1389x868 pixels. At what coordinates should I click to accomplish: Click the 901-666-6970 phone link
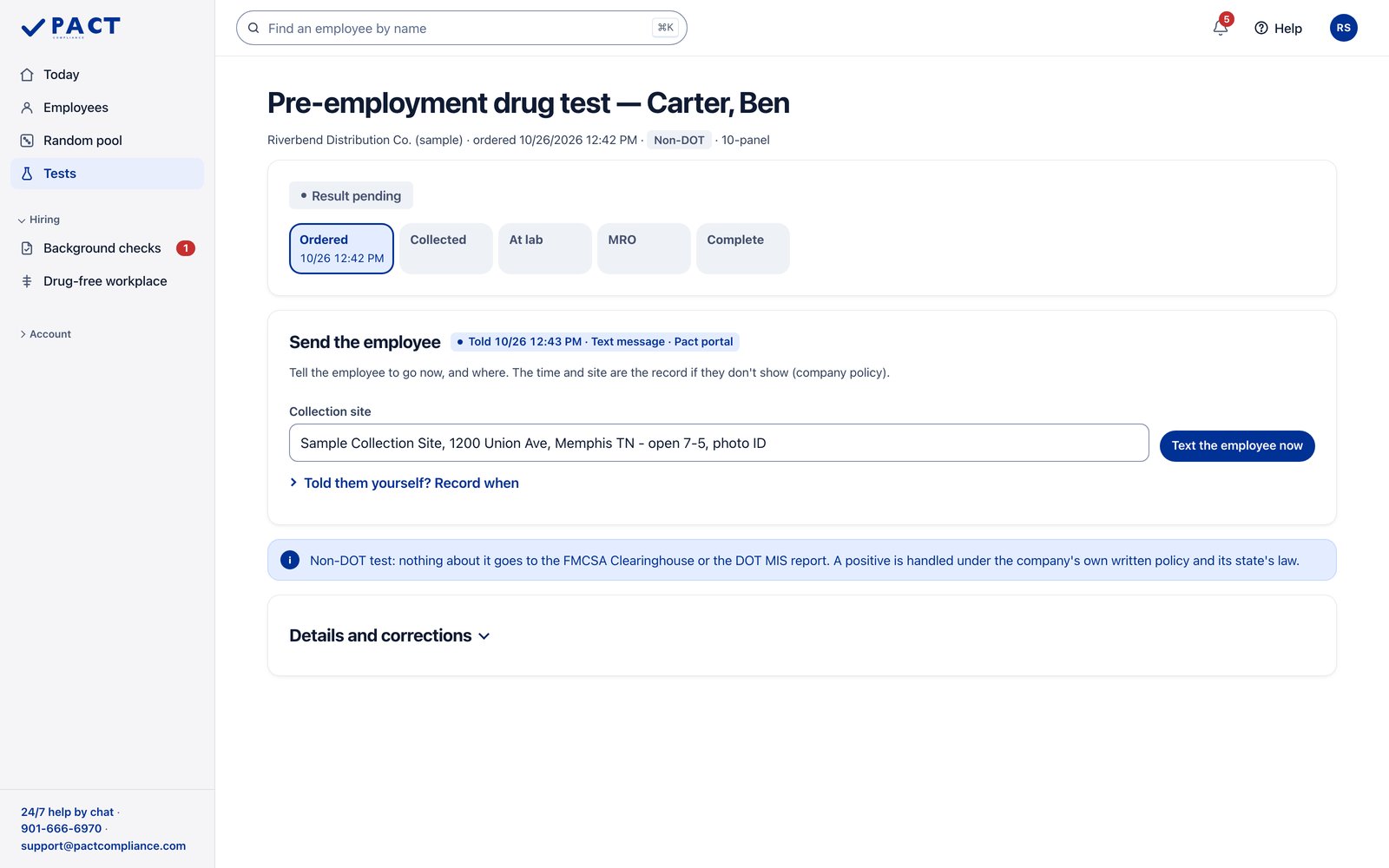click(x=62, y=829)
